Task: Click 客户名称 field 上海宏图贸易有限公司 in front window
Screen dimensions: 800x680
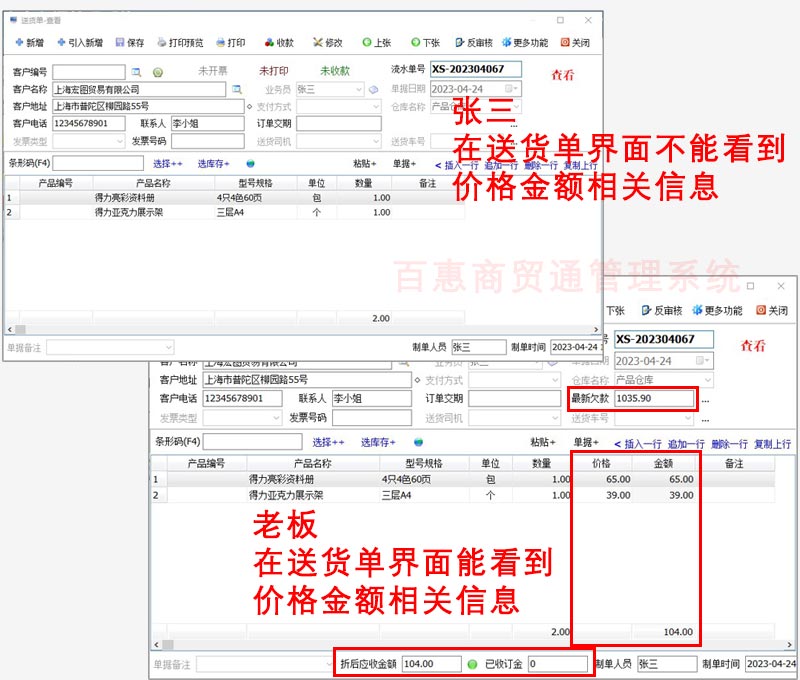Action: tap(139, 89)
